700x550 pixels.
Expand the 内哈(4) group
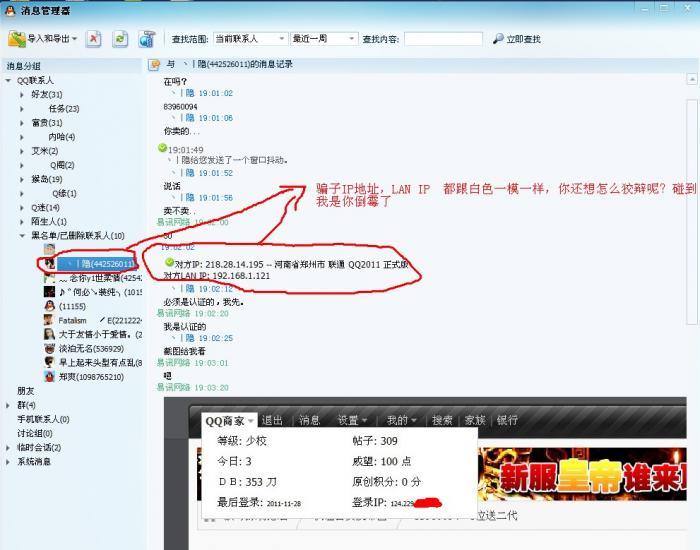(22, 137)
